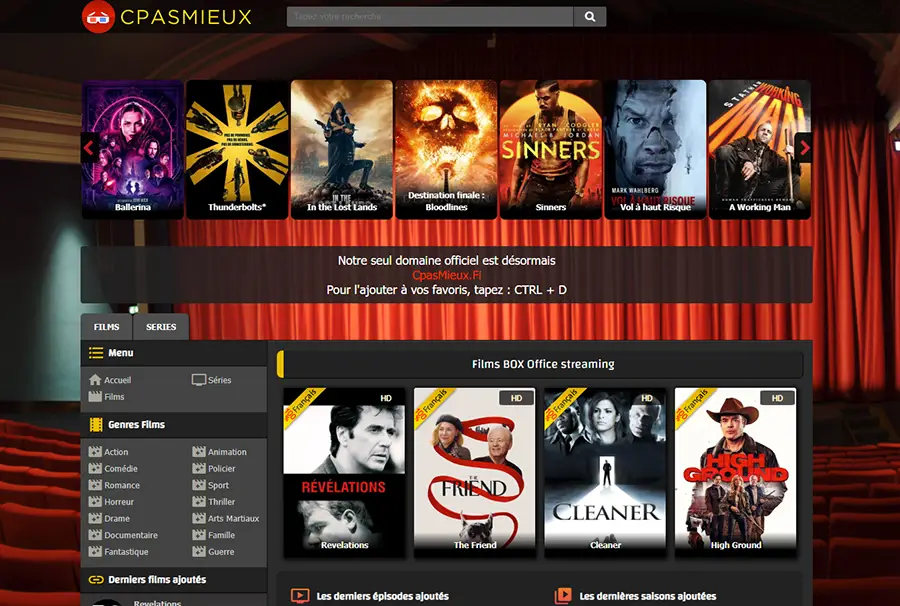
Task: Select the Sport genre
Action: 218,485
